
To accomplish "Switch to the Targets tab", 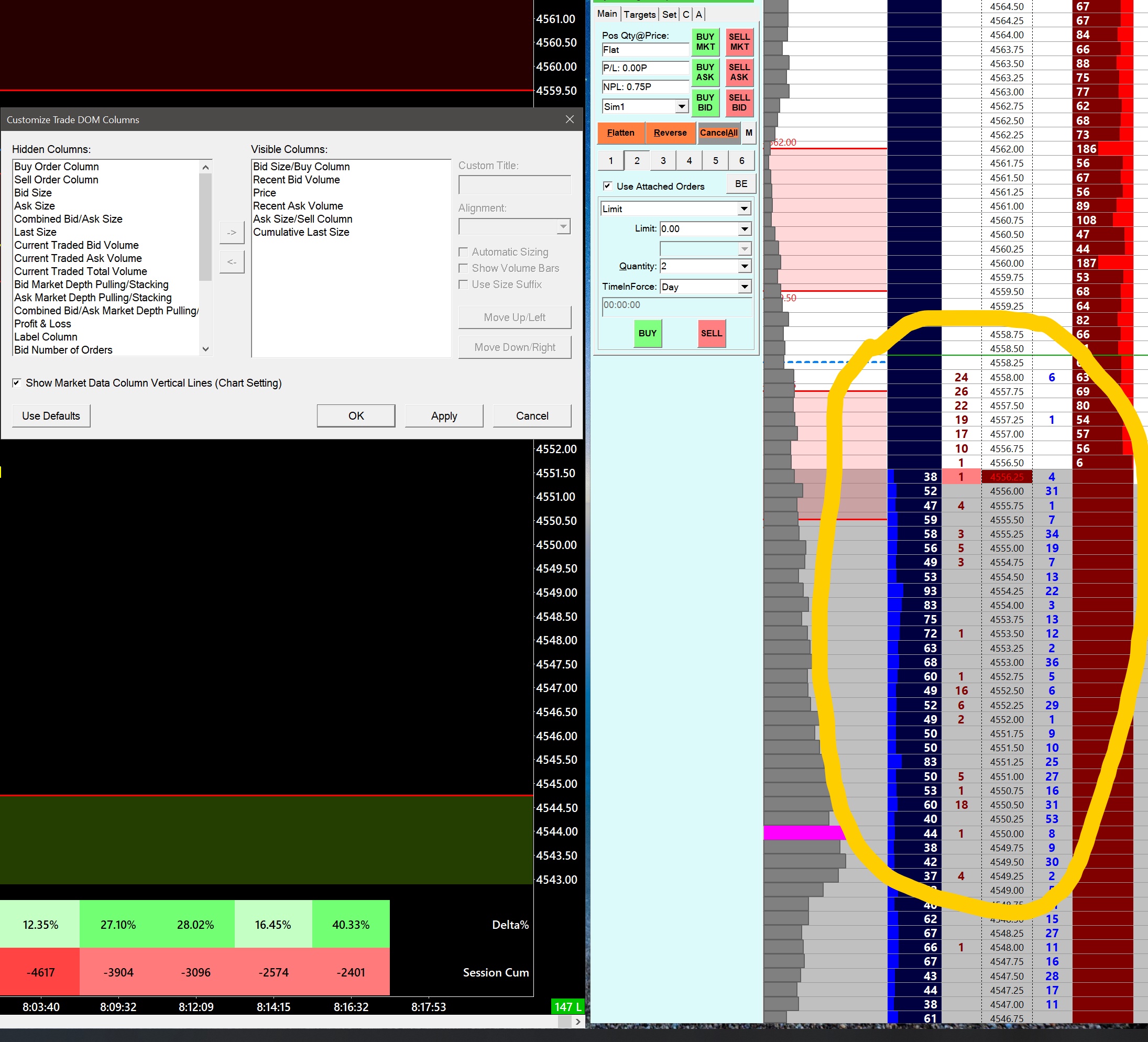I will click(x=639, y=14).
